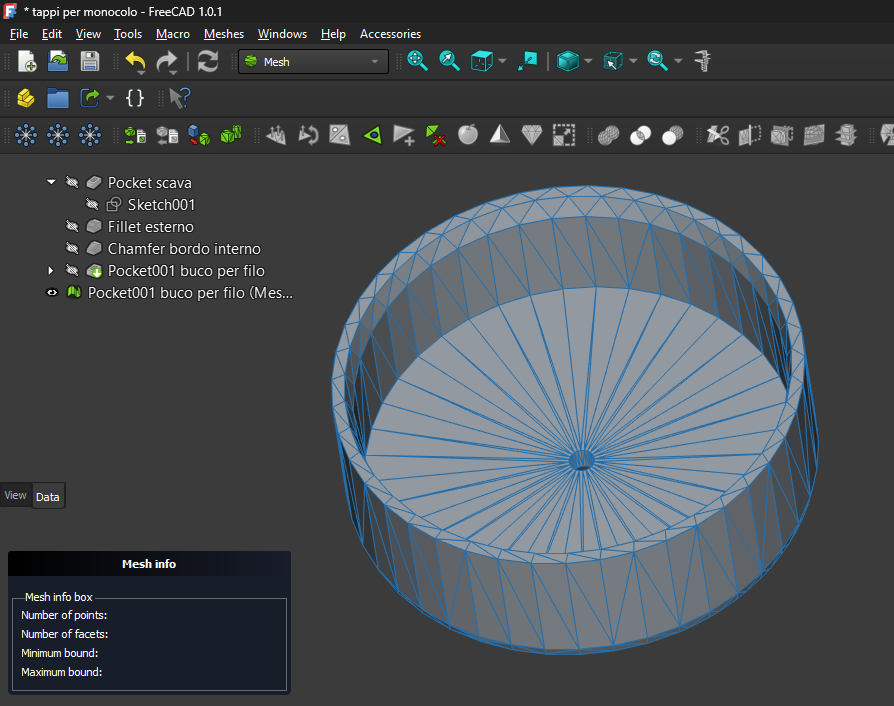The width and height of the screenshot is (894, 706).
Task: Click the Refresh/Recompute icon
Action: tap(207, 61)
